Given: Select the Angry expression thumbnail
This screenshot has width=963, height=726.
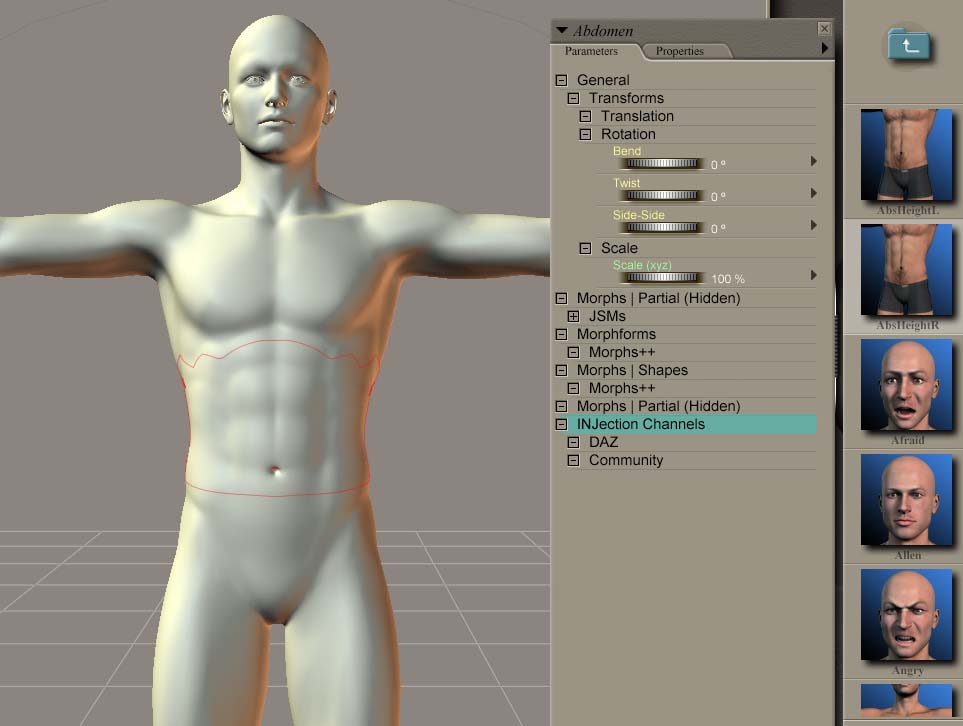Looking at the screenshot, I should coord(906,614).
